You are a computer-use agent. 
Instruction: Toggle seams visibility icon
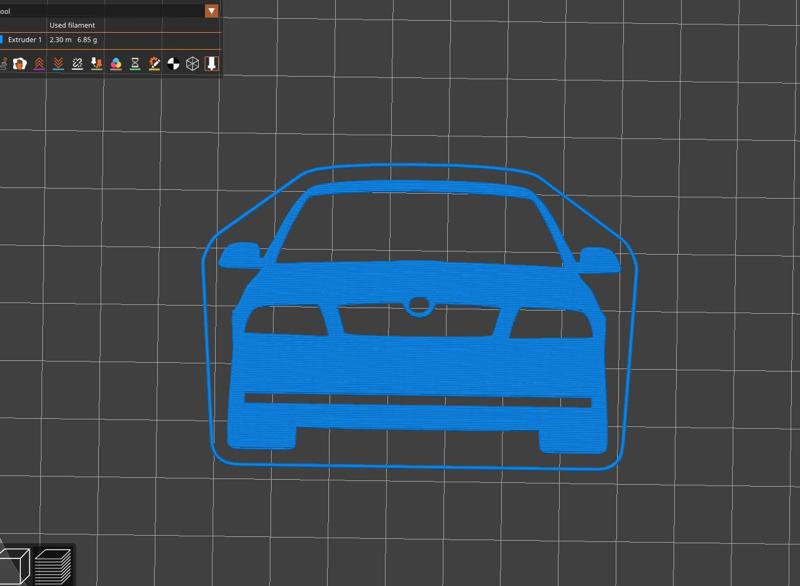click(x=77, y=64)
